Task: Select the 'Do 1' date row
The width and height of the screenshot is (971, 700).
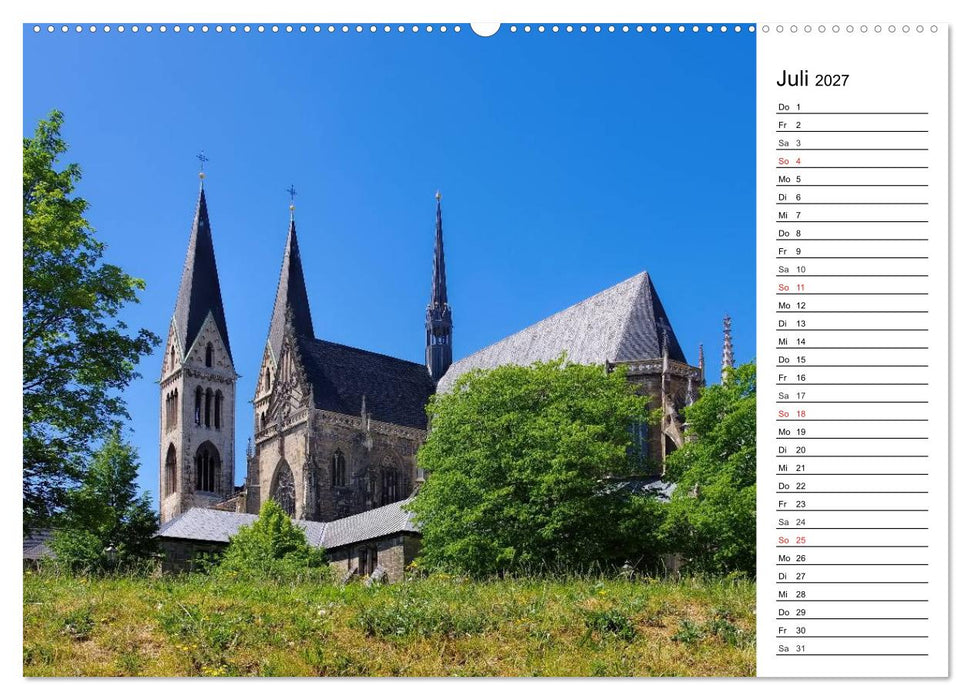Action: click(852, 107)
